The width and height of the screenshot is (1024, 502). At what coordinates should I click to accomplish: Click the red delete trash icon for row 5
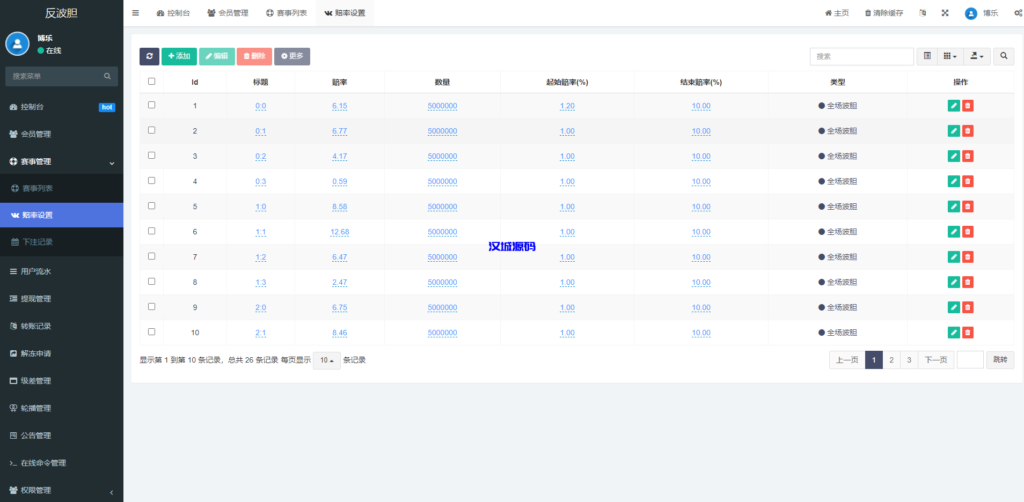coord(968,207)
